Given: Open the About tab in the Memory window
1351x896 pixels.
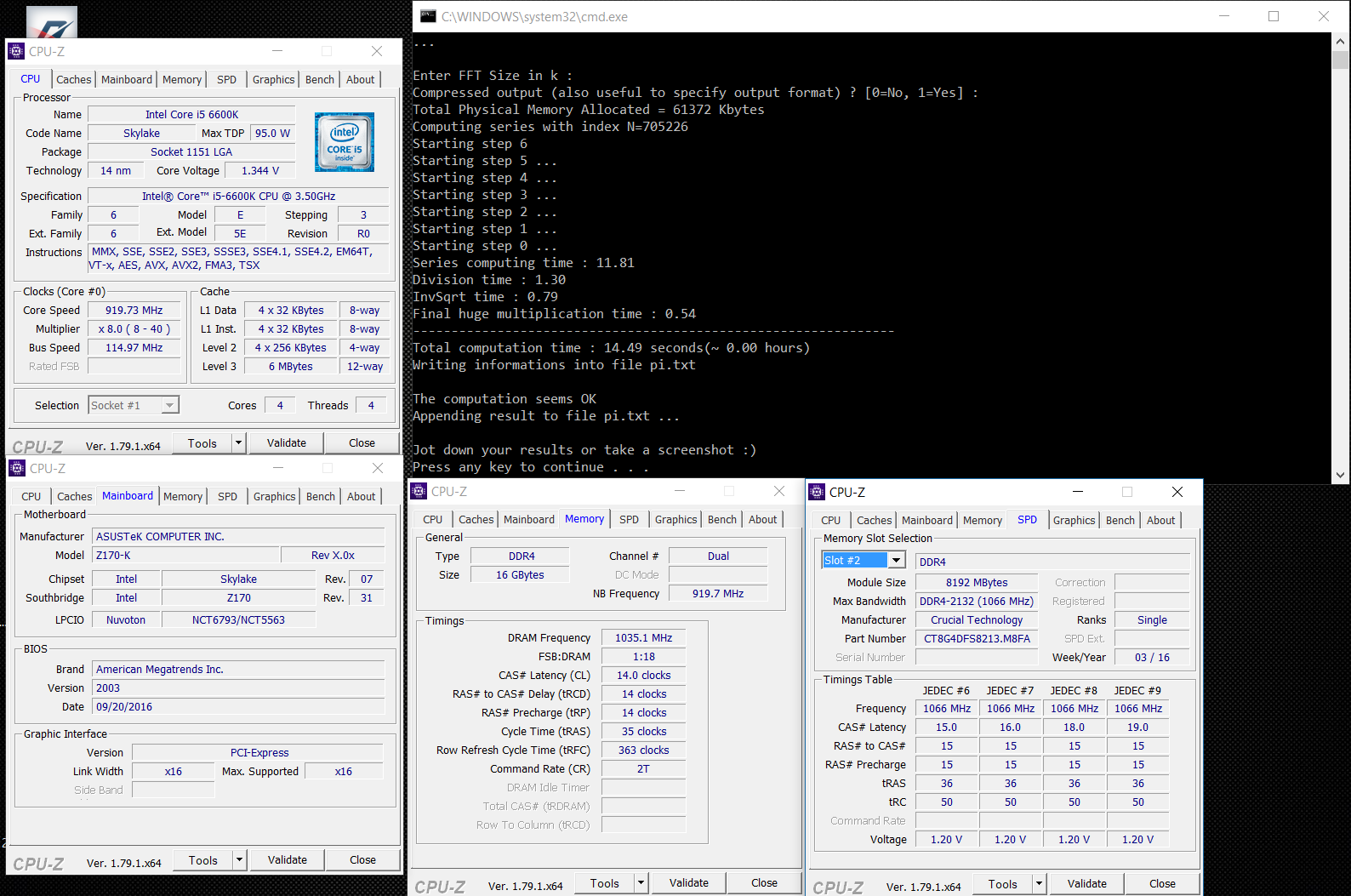Looking at the screenshot, I should (x=762, y=519).
